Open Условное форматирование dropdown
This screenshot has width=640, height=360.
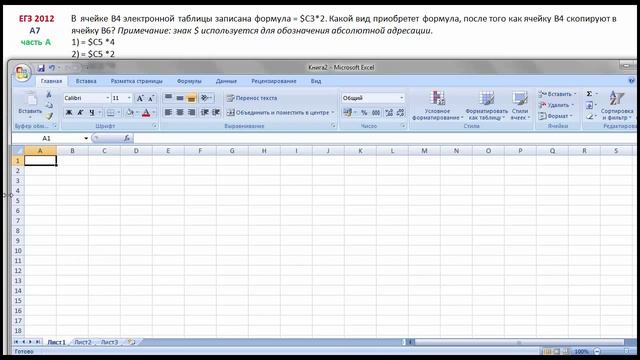click(438, 106)
